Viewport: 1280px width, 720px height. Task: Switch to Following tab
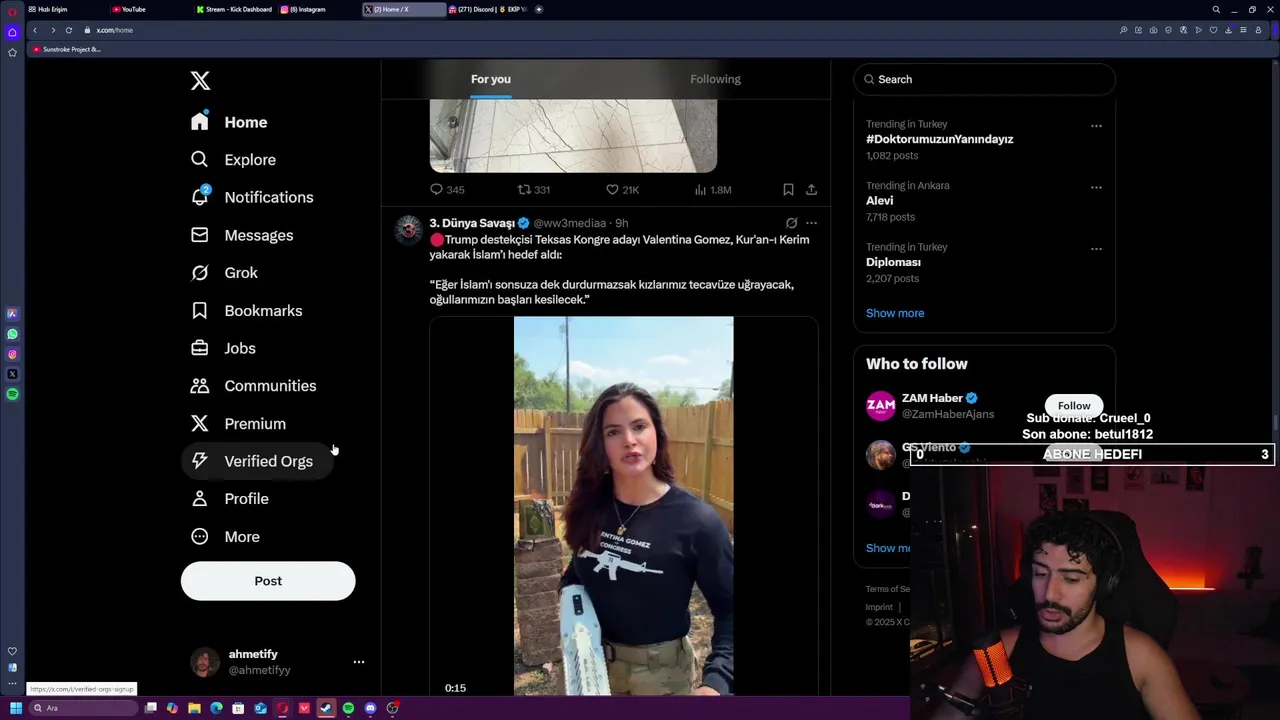point(715,79)
